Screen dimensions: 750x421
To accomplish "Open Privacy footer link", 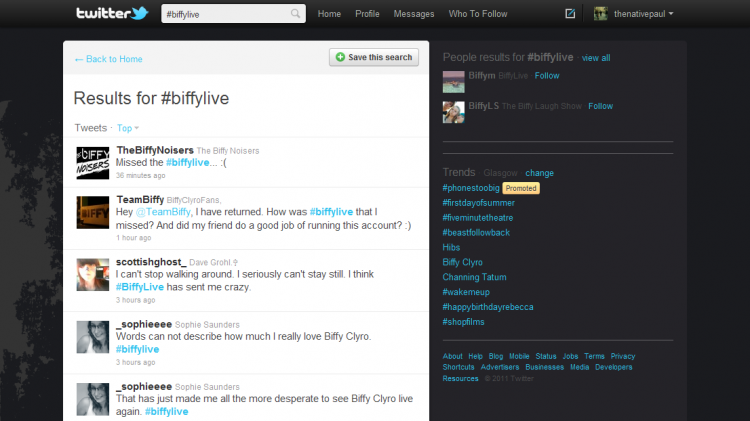I will click(x=623, y=356).
